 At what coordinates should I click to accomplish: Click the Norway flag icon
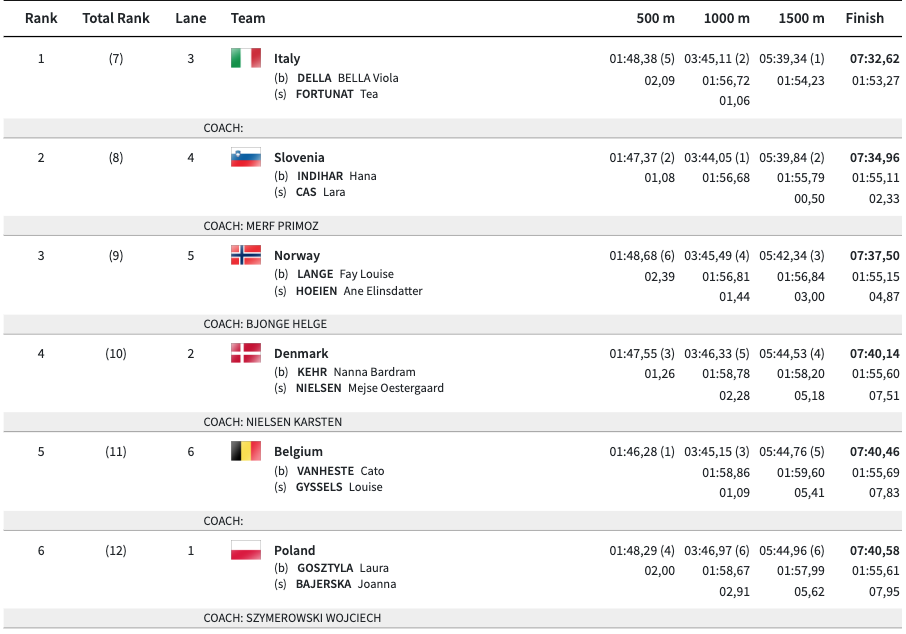point(246,255)
